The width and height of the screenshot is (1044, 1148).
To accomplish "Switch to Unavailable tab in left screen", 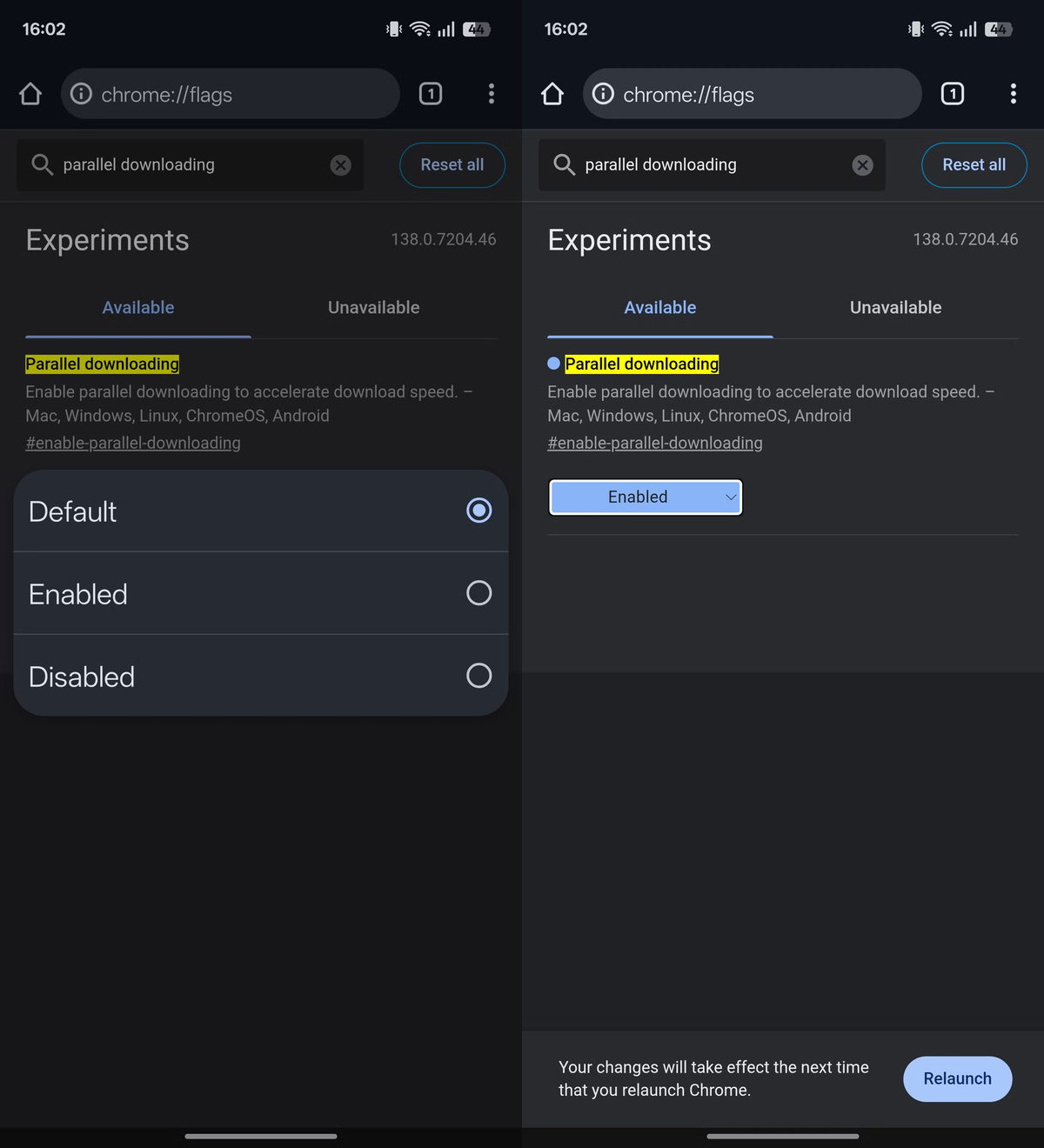I will tap(374, 308).
